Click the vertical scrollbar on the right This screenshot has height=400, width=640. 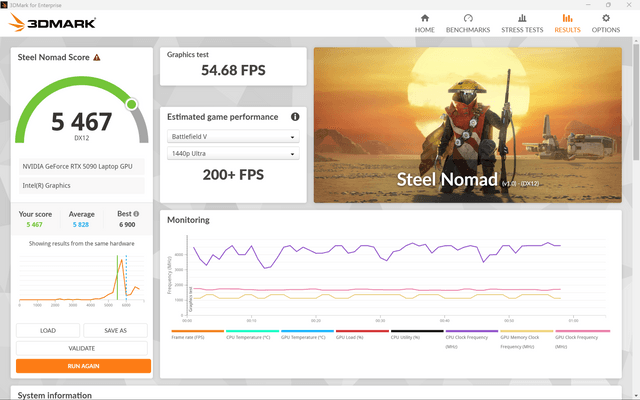pos(636,100)
